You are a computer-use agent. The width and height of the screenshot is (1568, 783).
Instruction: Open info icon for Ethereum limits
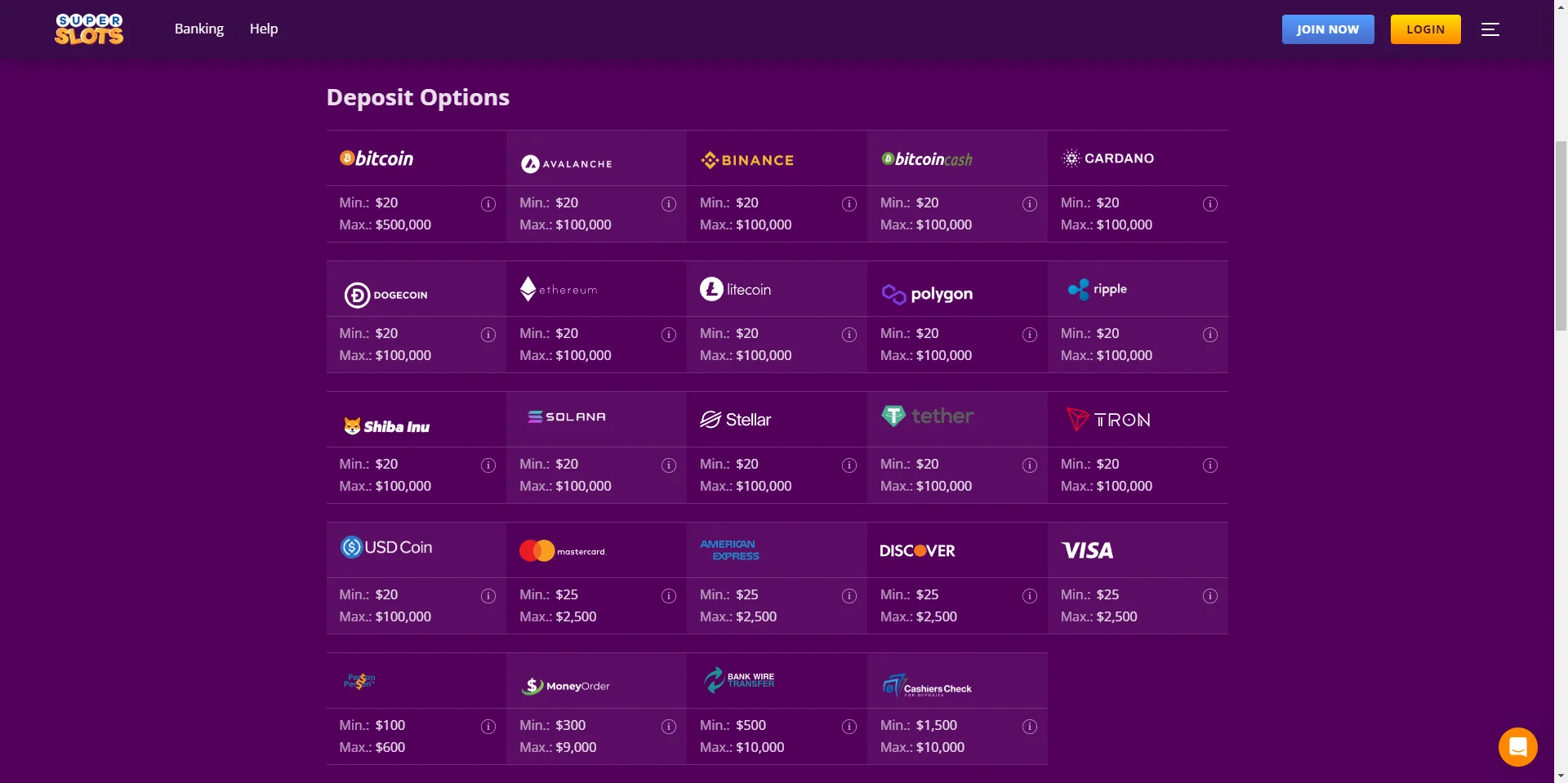pos(669,335)
